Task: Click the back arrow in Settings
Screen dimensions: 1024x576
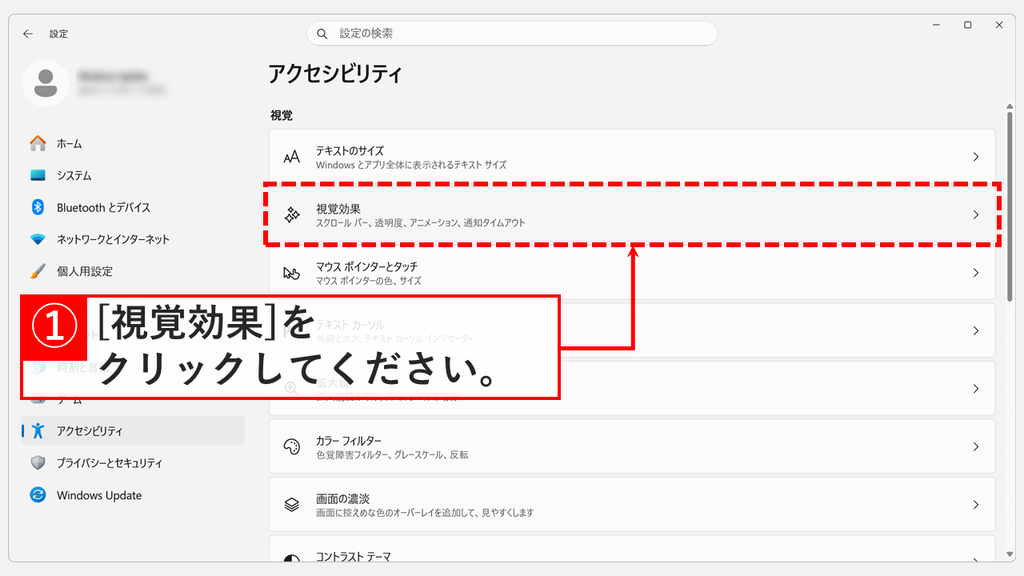Action: click(x=27, y=33)
